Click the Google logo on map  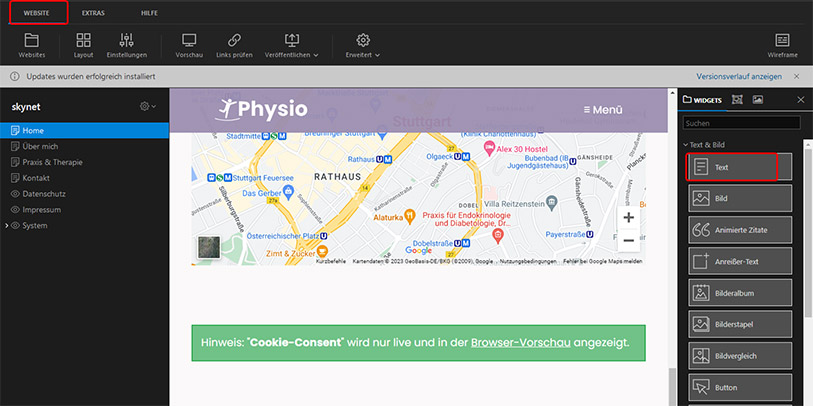pos(418,250)
